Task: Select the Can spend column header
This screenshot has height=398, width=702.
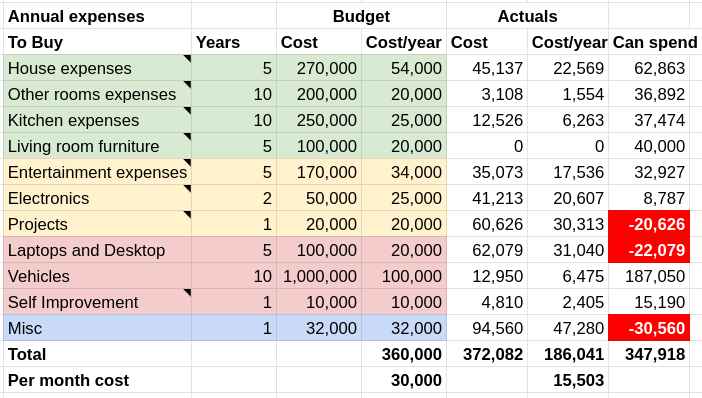Action: tap(655, 42)
